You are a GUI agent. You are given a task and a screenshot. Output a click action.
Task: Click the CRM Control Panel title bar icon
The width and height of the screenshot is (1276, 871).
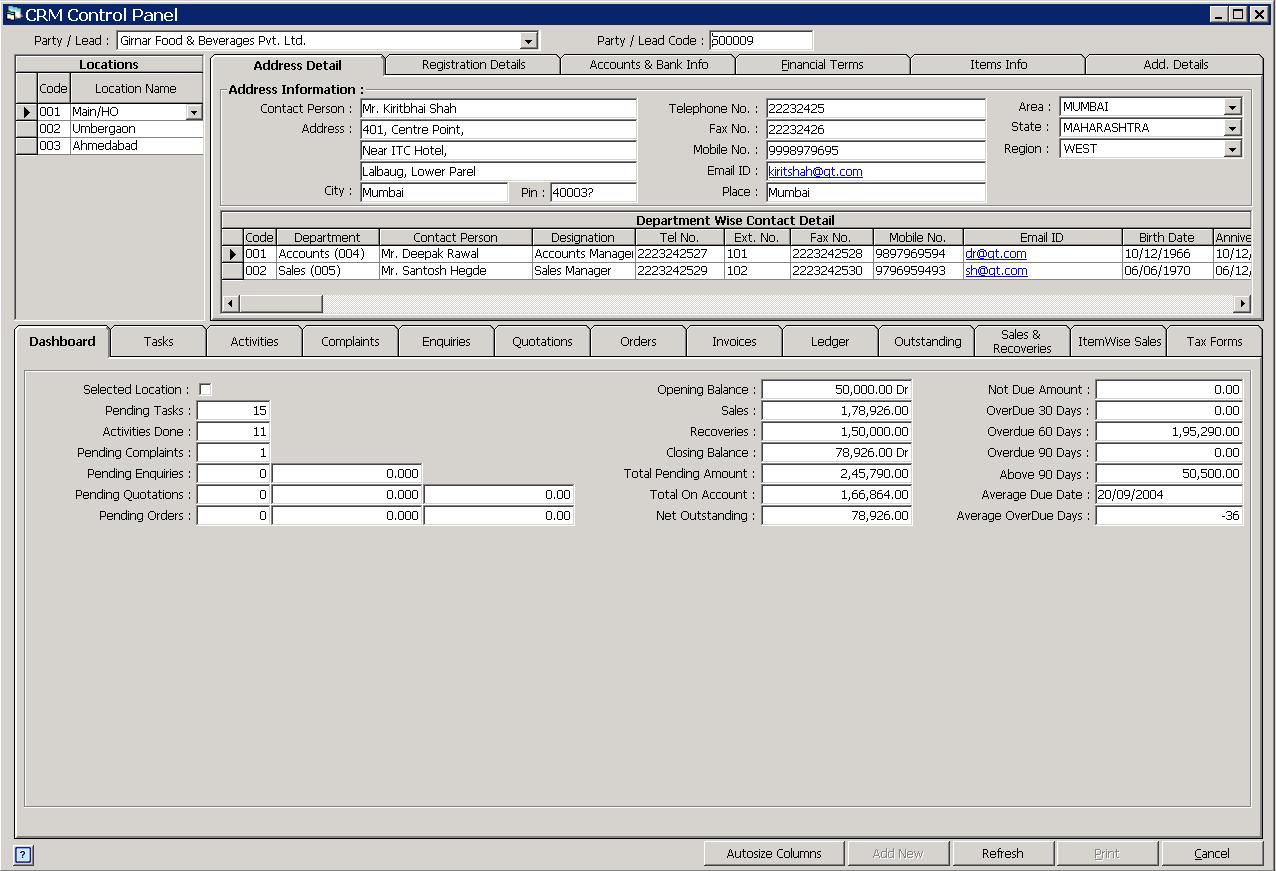pyautogui.click(x=13, y=14)
